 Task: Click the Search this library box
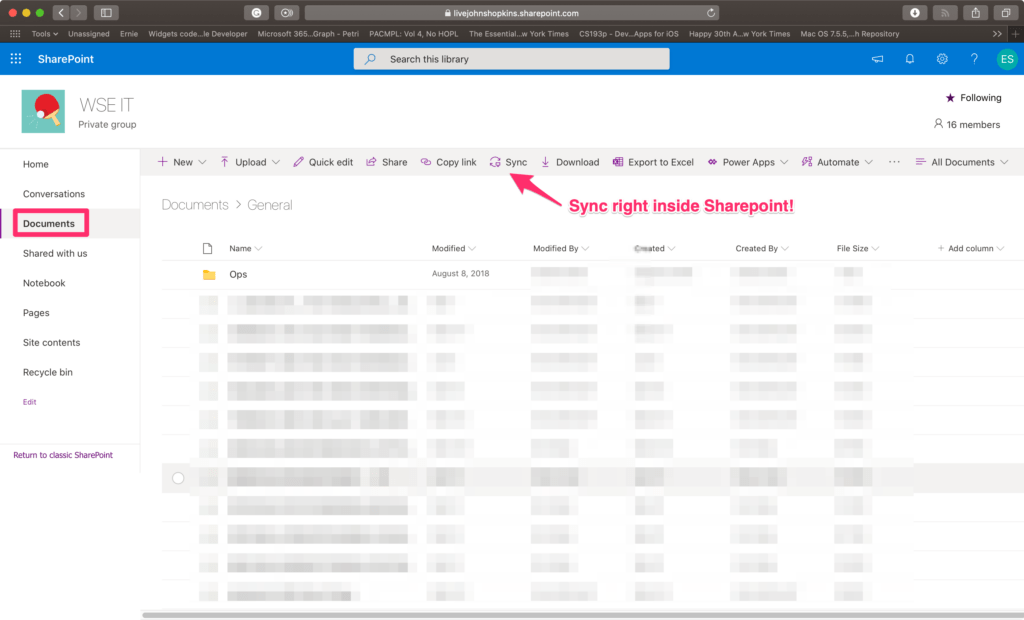tap(511, 59)
